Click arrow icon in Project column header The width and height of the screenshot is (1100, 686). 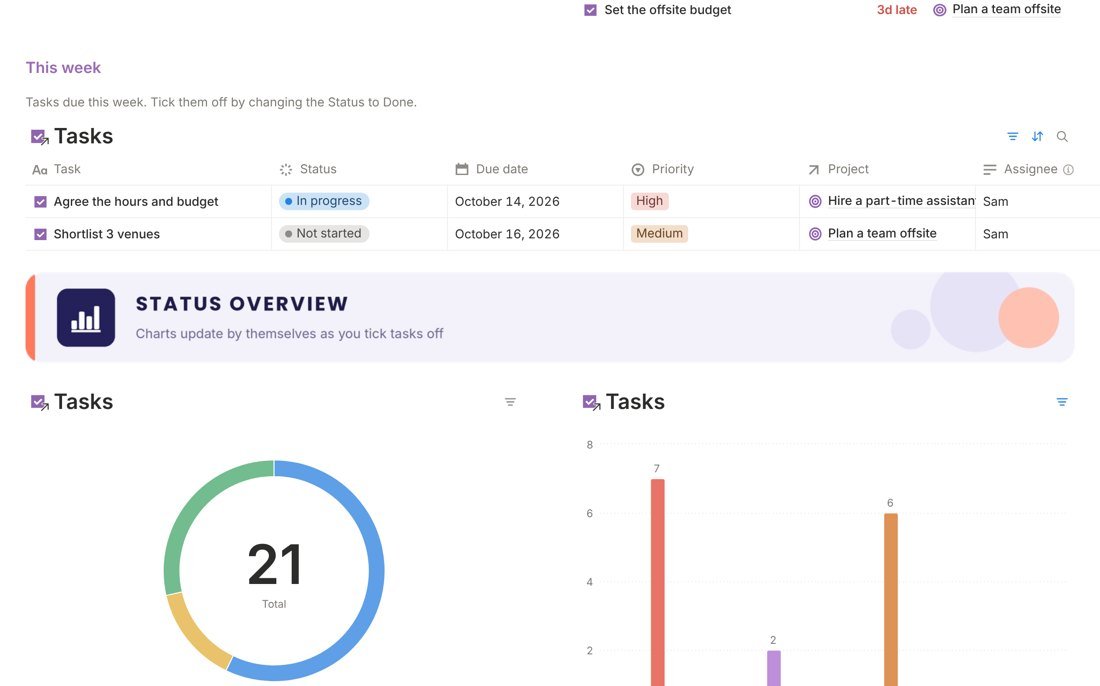coord(814,169)
